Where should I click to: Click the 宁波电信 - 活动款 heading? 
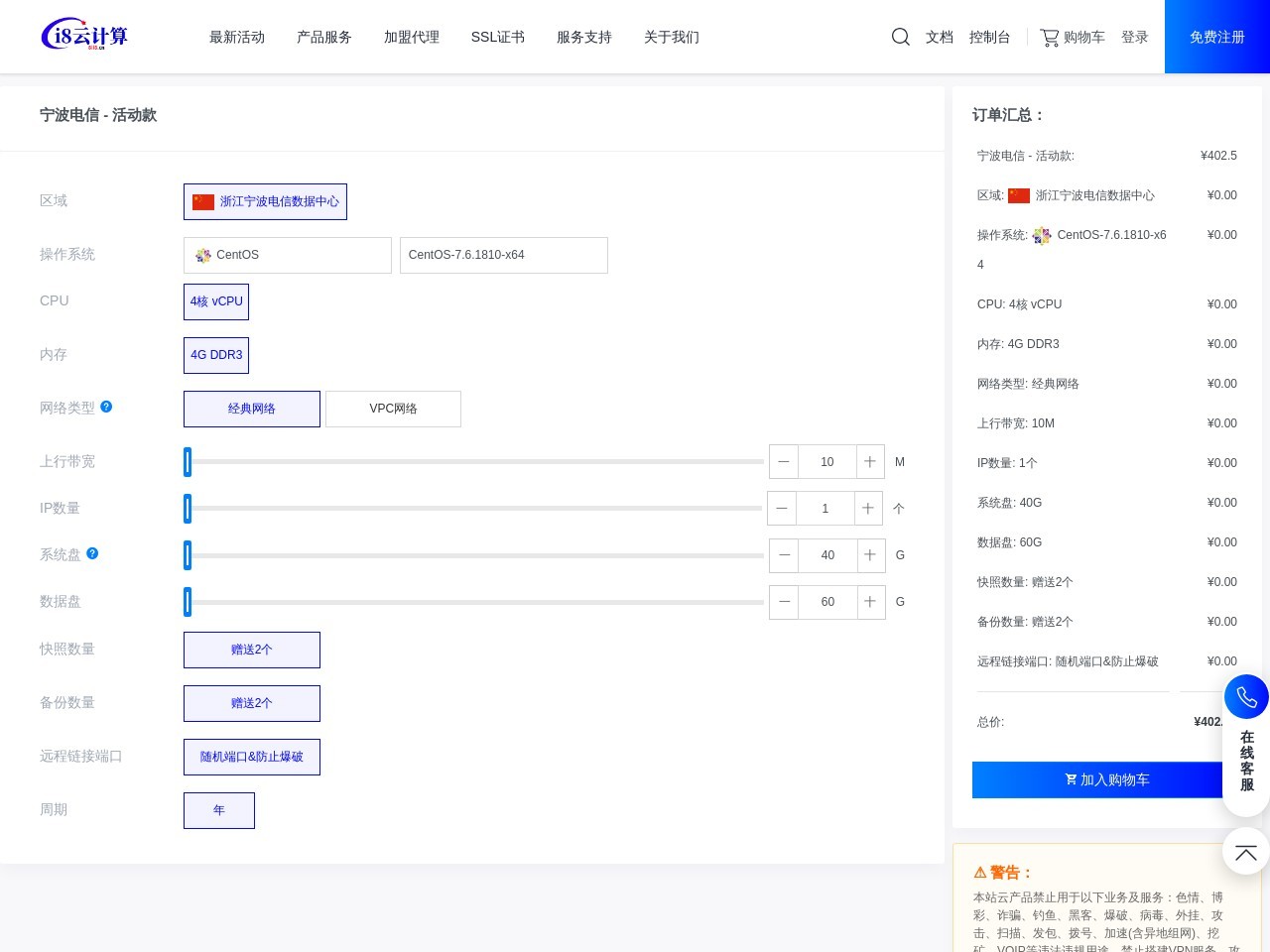coord(98,115)
